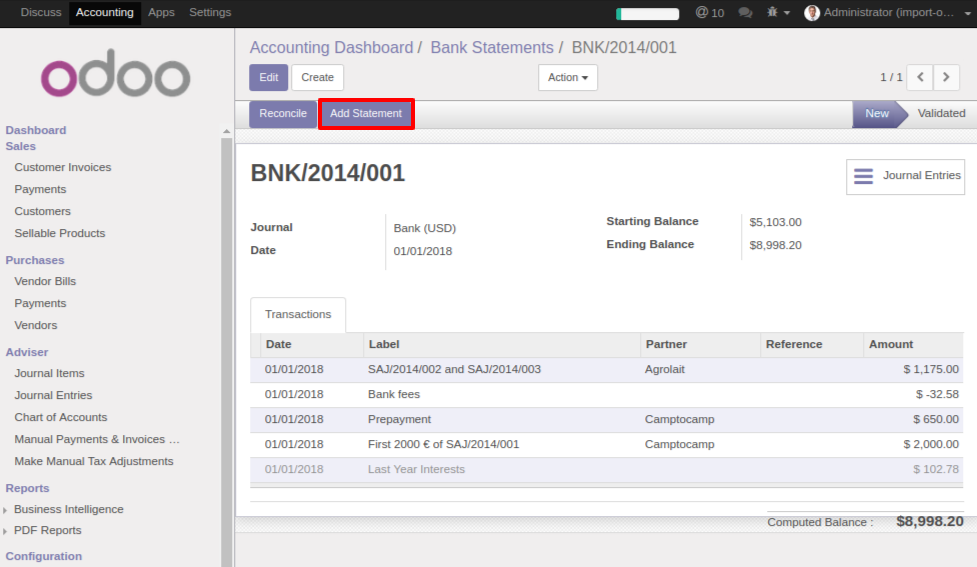977x567 pixels.
Task: Go to the previous record arrow
Action: click(919, 77)
